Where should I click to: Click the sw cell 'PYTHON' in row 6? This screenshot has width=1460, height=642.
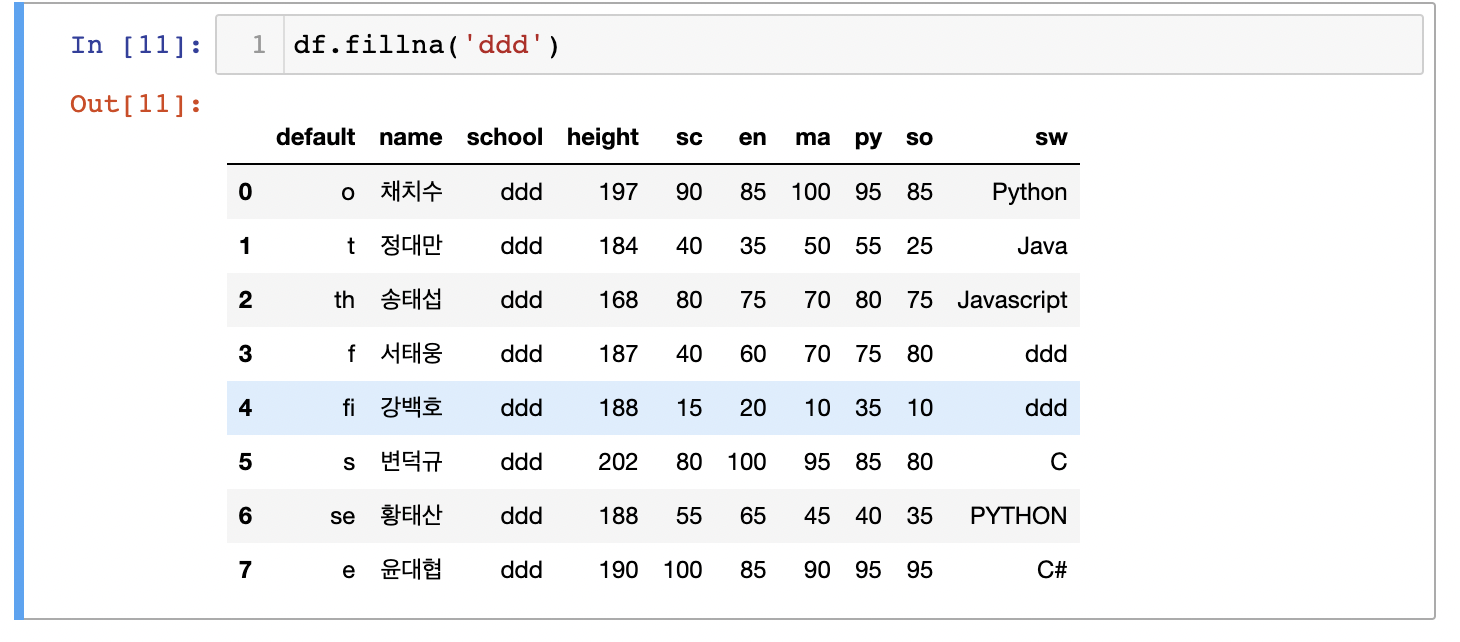[x=1019, y=516]
